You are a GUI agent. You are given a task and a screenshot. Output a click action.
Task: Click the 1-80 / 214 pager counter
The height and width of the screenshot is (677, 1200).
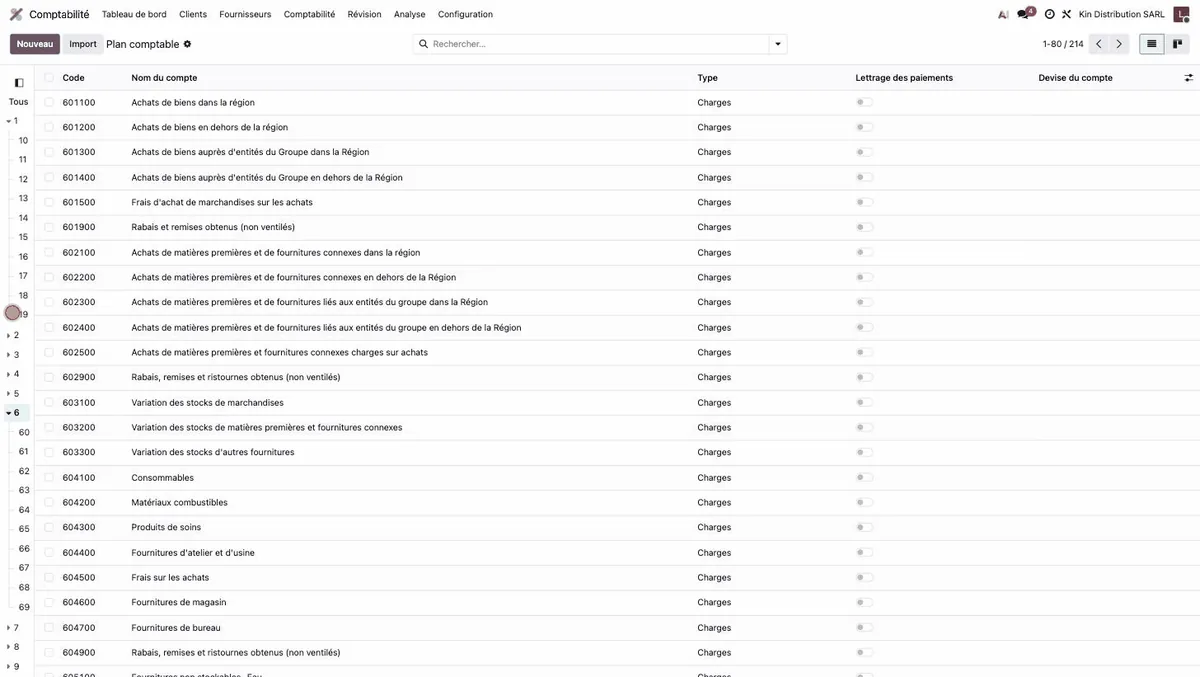point(1063,44)
